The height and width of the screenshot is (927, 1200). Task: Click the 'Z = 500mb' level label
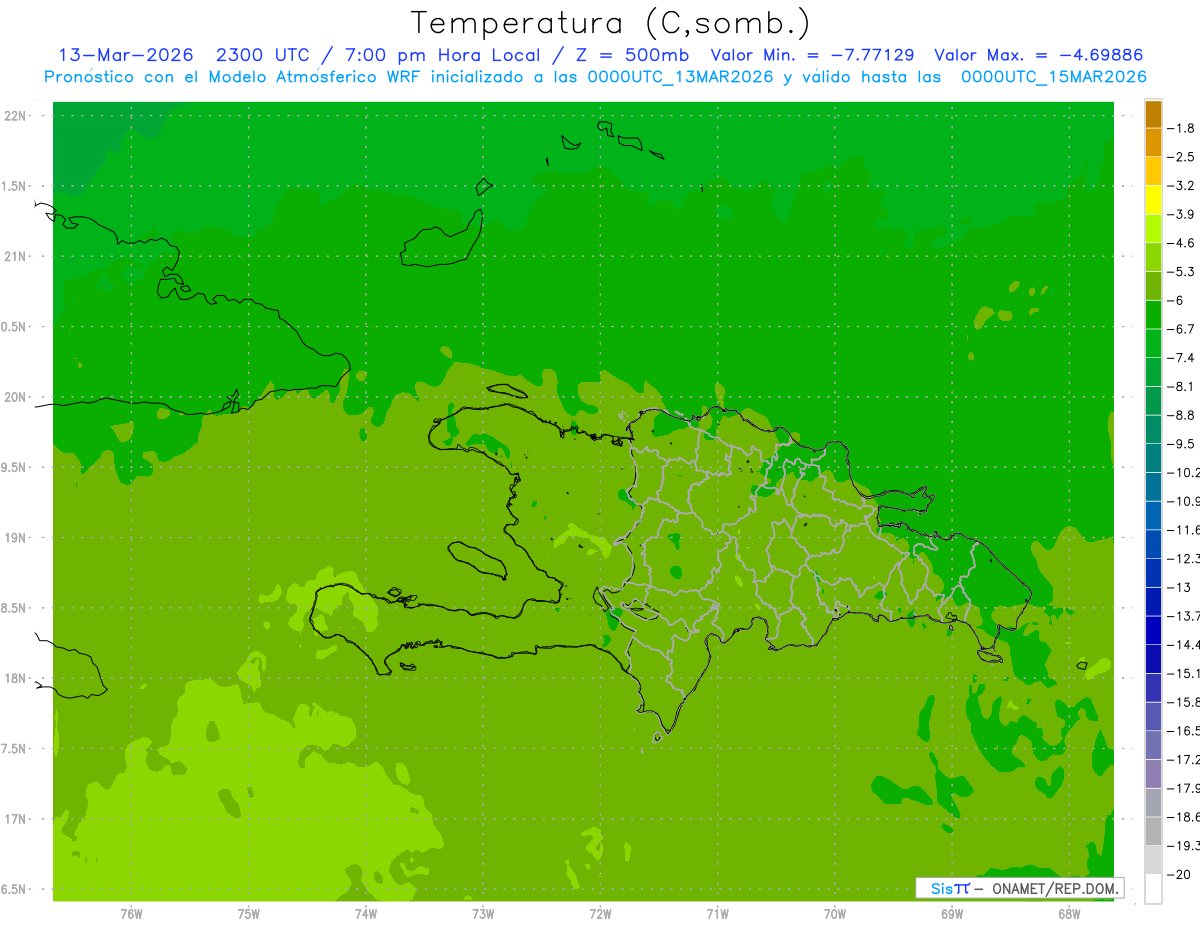(631, 55)
